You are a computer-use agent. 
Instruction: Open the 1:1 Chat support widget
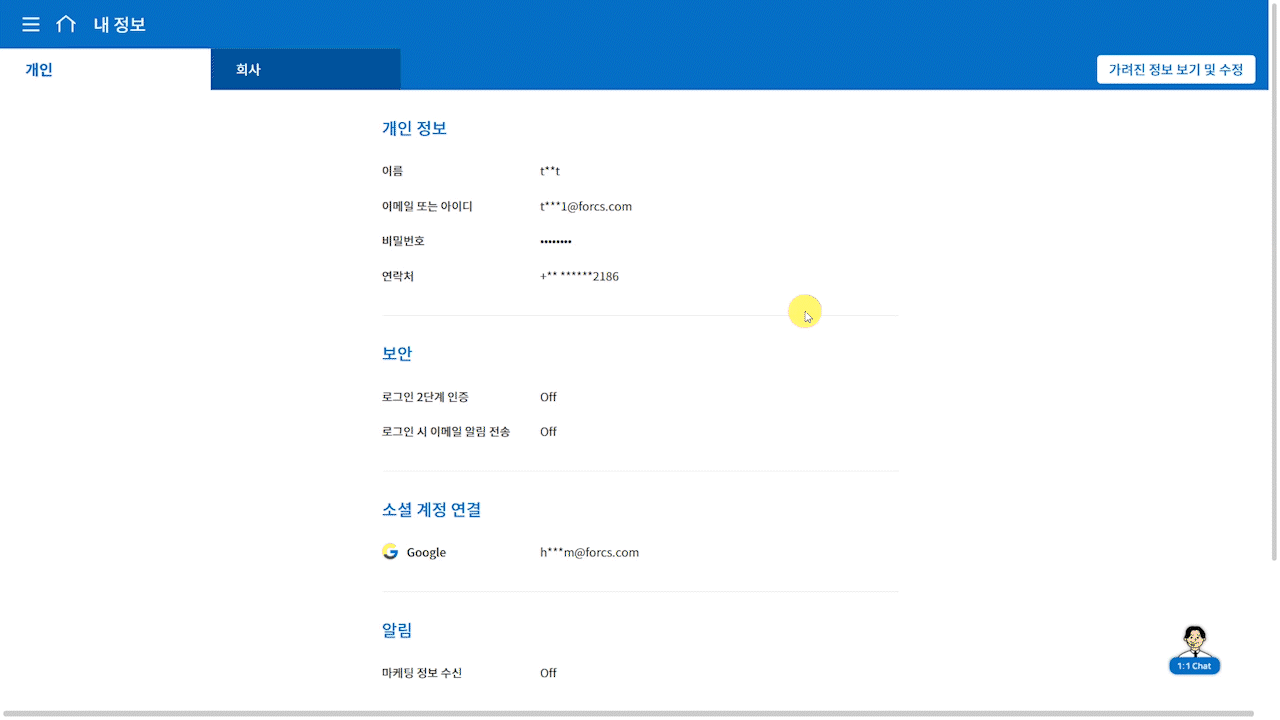point(1194,650)
